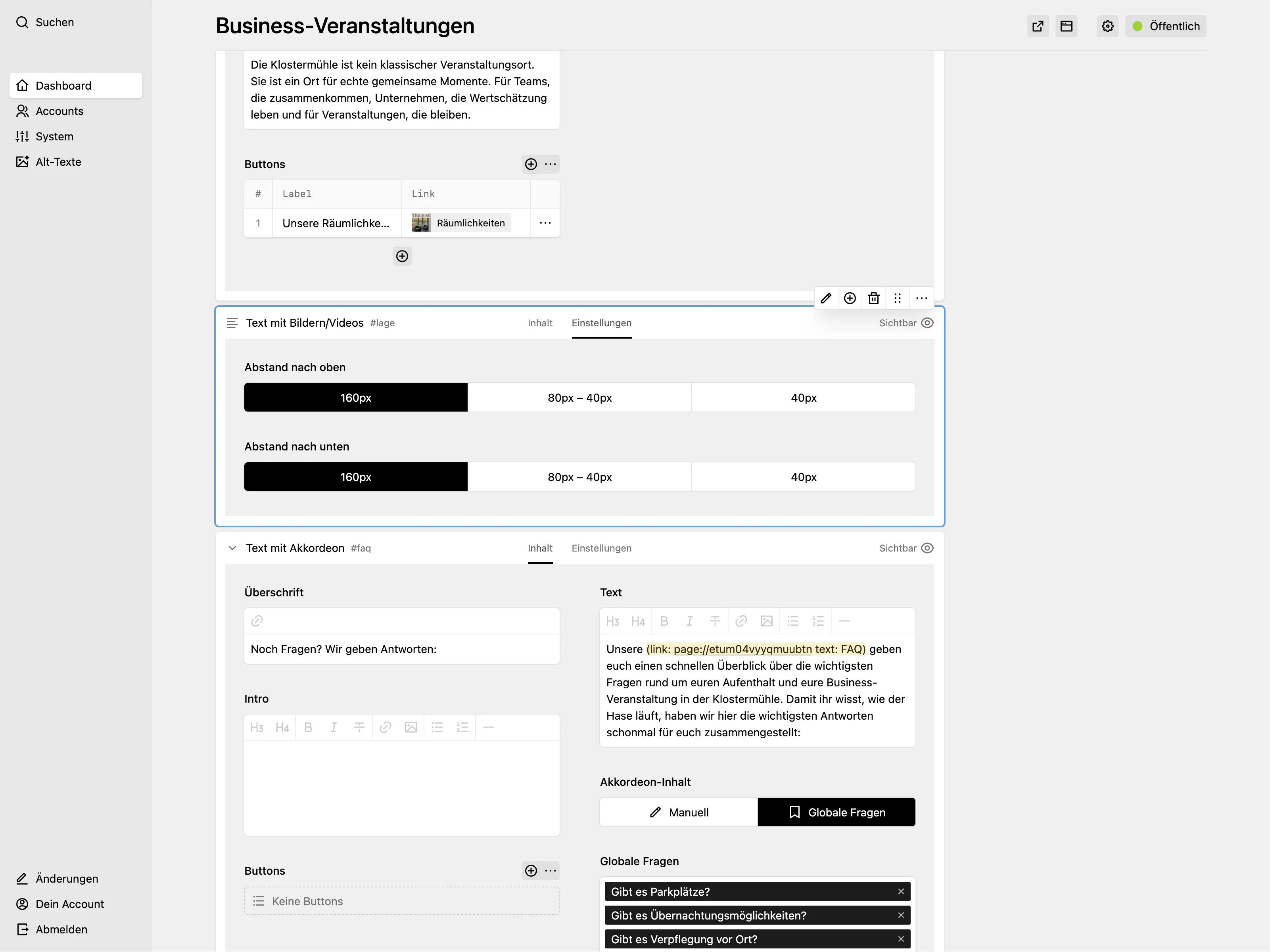
Task: Expand the Text mit Bildern/Videos block icon
Action: (232, 323)
